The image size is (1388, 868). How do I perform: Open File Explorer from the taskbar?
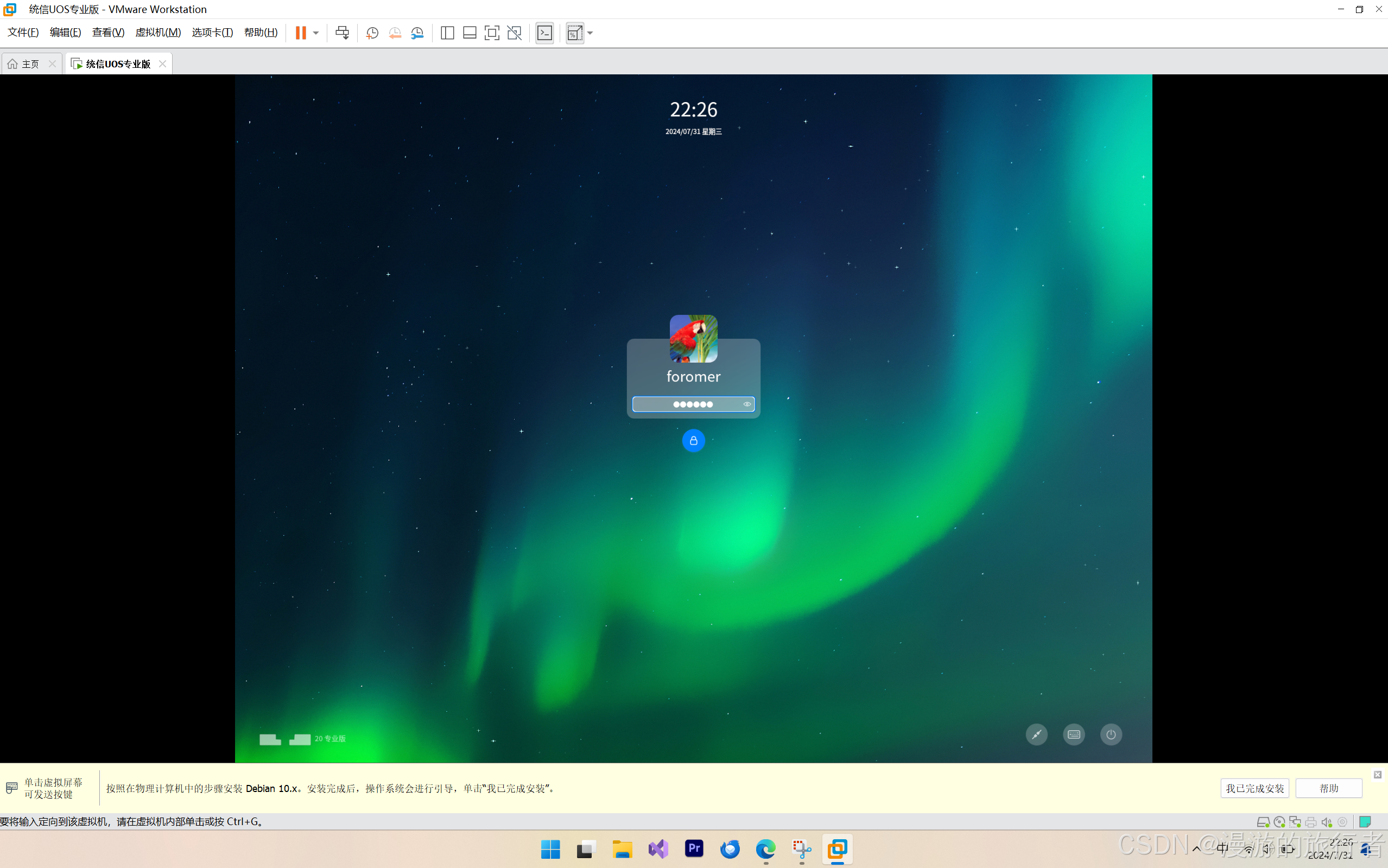coord(622,848)
